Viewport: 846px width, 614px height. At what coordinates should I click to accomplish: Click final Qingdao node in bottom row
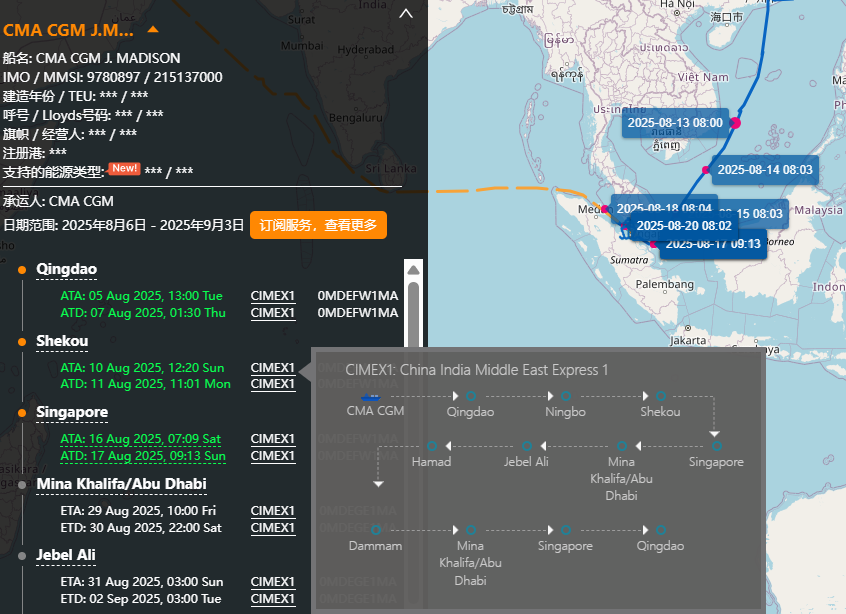661,530
